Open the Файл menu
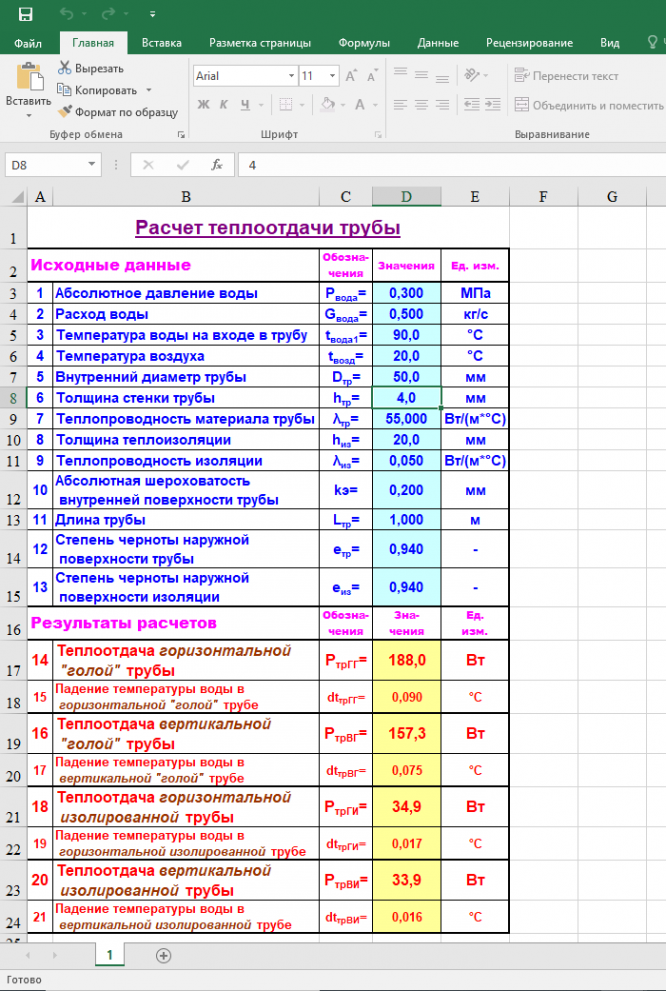The height and width of the screenshot is (991, 666). pyautogui.click(x=28, y=43)
